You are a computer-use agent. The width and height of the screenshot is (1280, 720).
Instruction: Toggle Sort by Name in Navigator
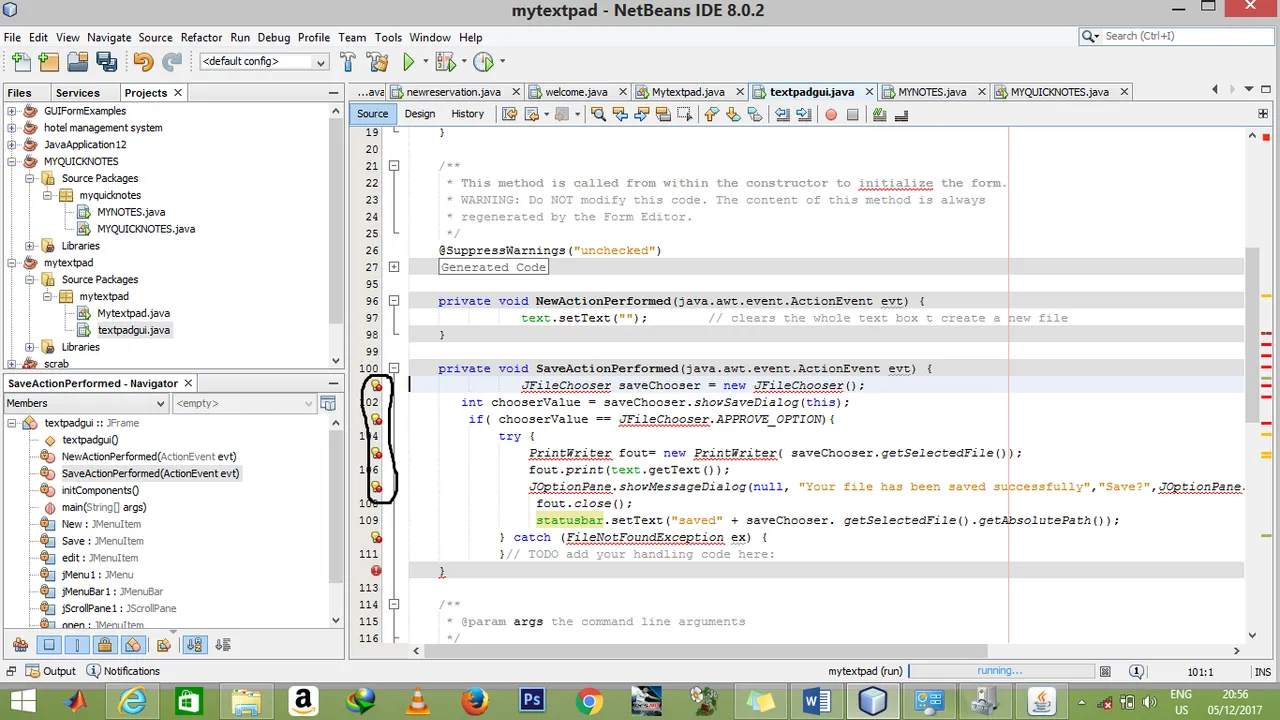195,645
